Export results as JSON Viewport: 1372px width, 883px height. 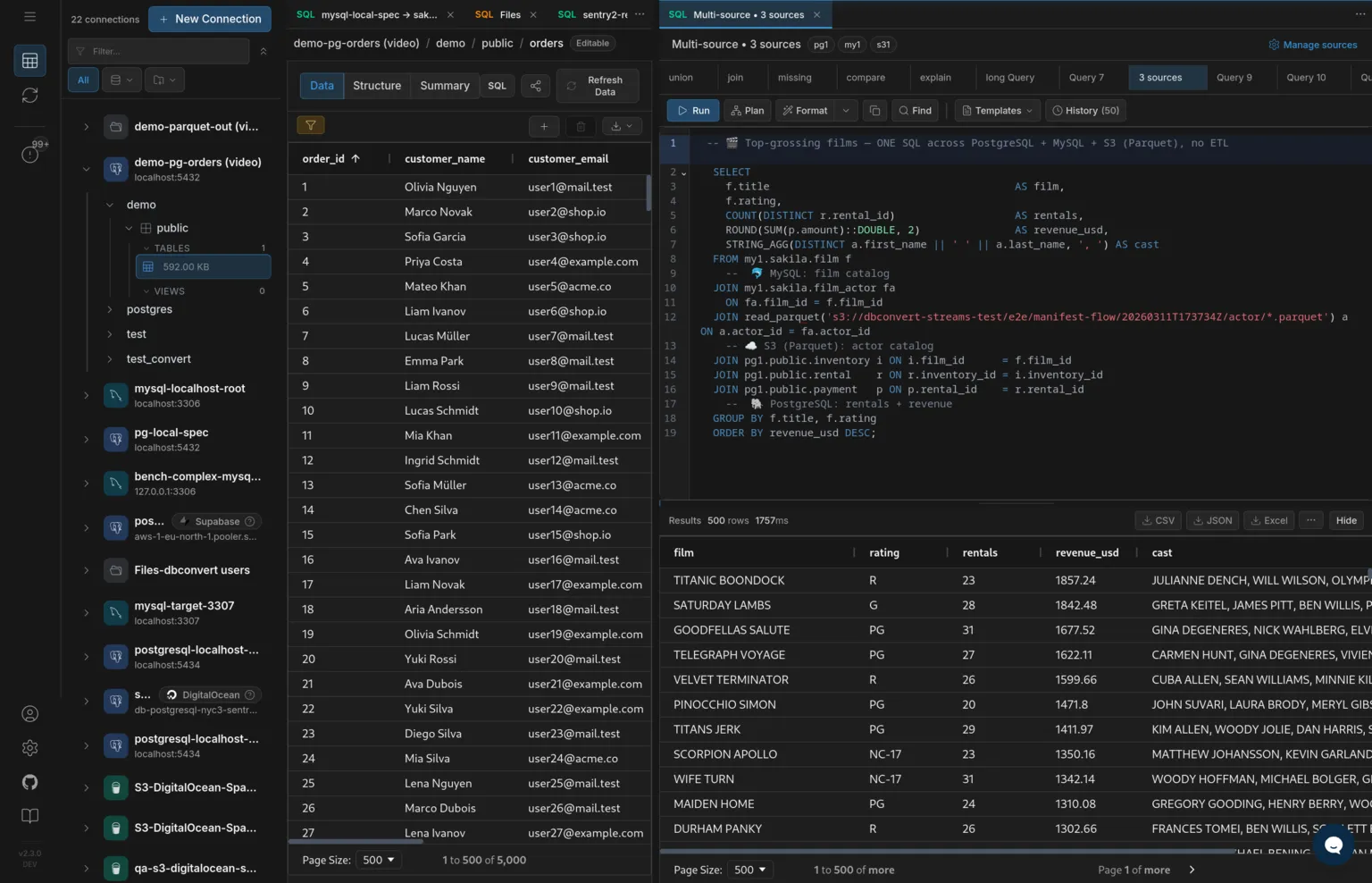[1213, 520]
